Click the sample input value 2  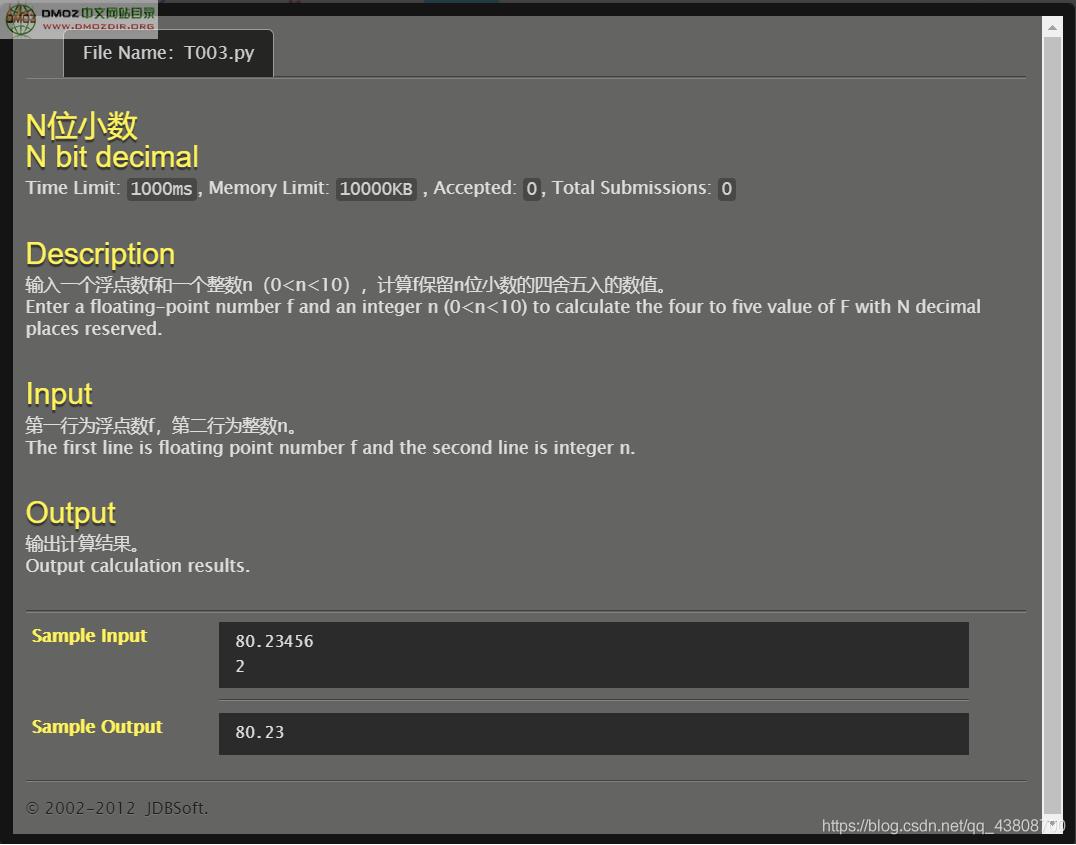coord(239,666)
